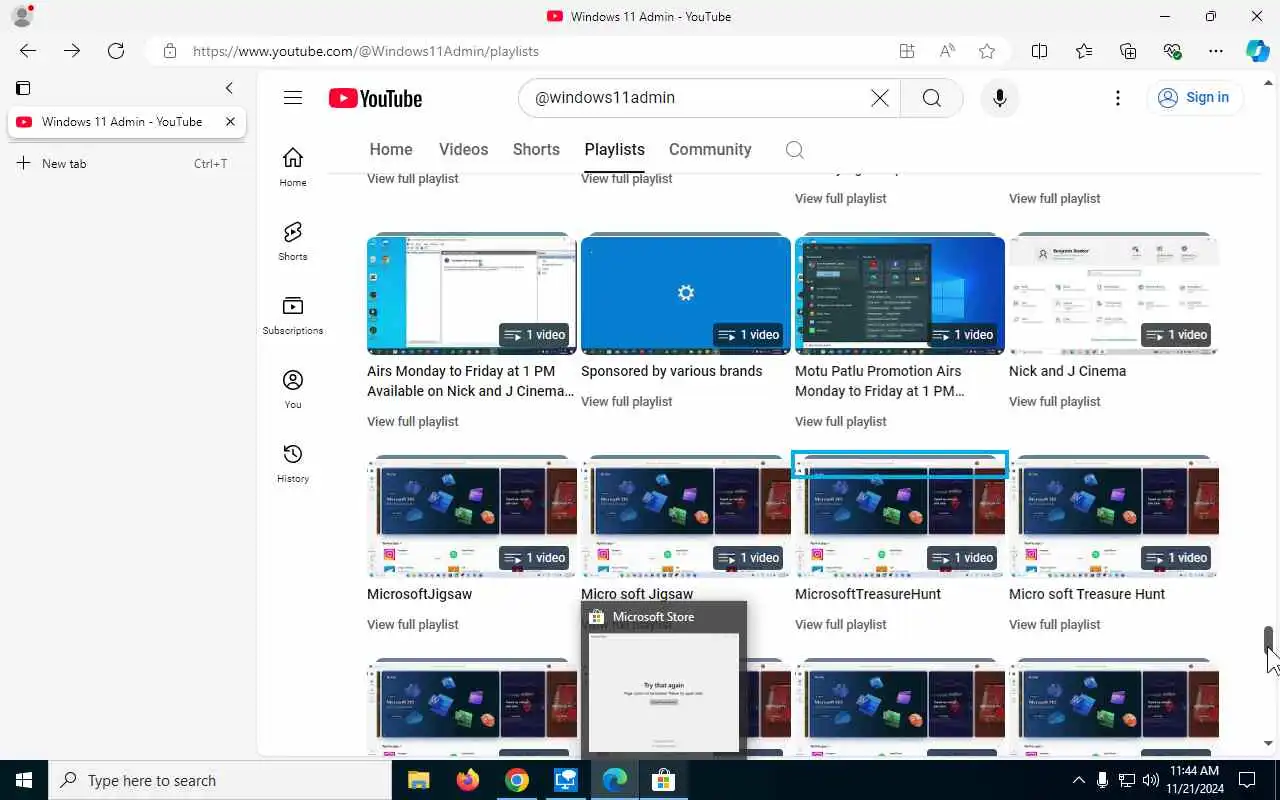This screenshot has width=1280, height=800.
Task: View site information lock icon
Action: (170, 51)
